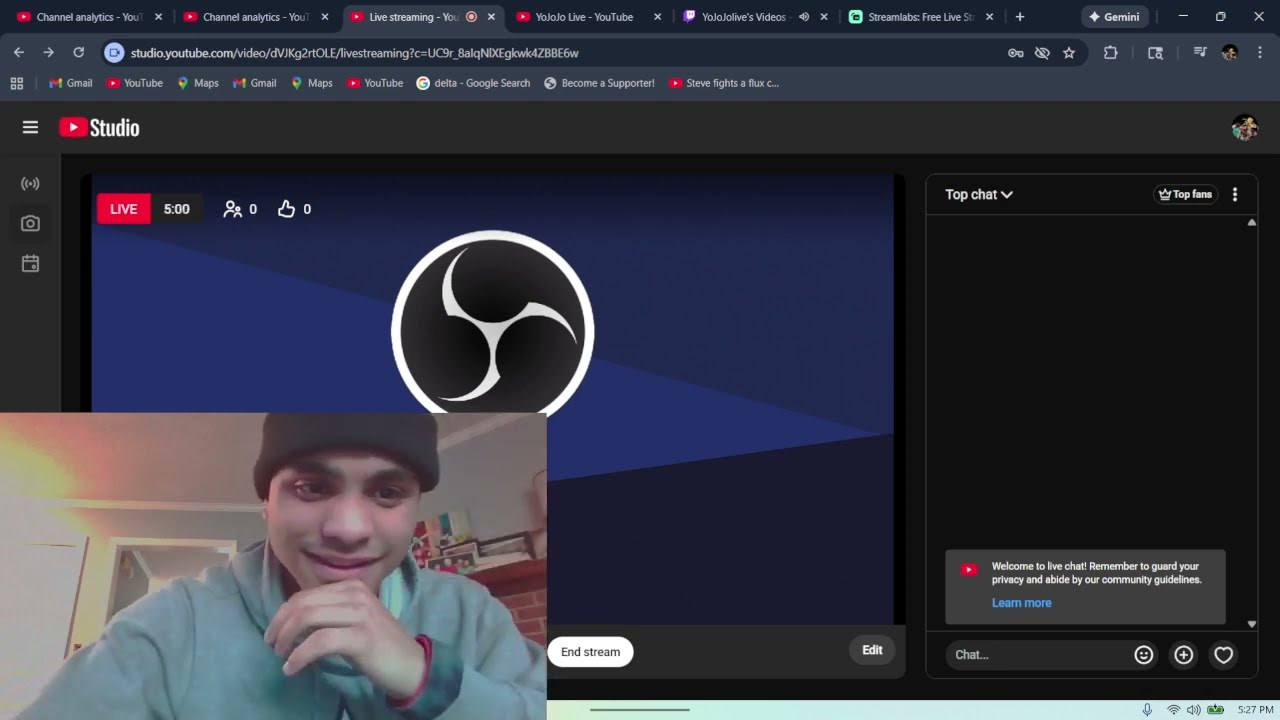This screenshot has width=1280, height=720.
Task: Click the Edit button below the preview
Action: tap(873, 650)
